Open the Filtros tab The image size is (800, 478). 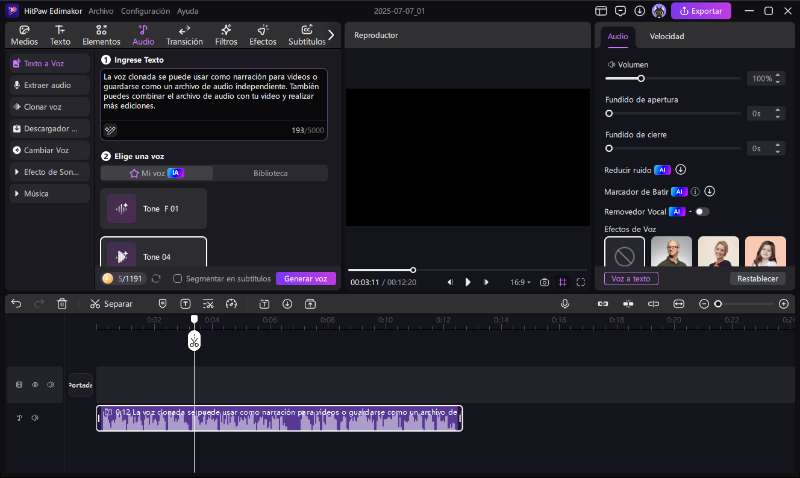pos(226,35)
